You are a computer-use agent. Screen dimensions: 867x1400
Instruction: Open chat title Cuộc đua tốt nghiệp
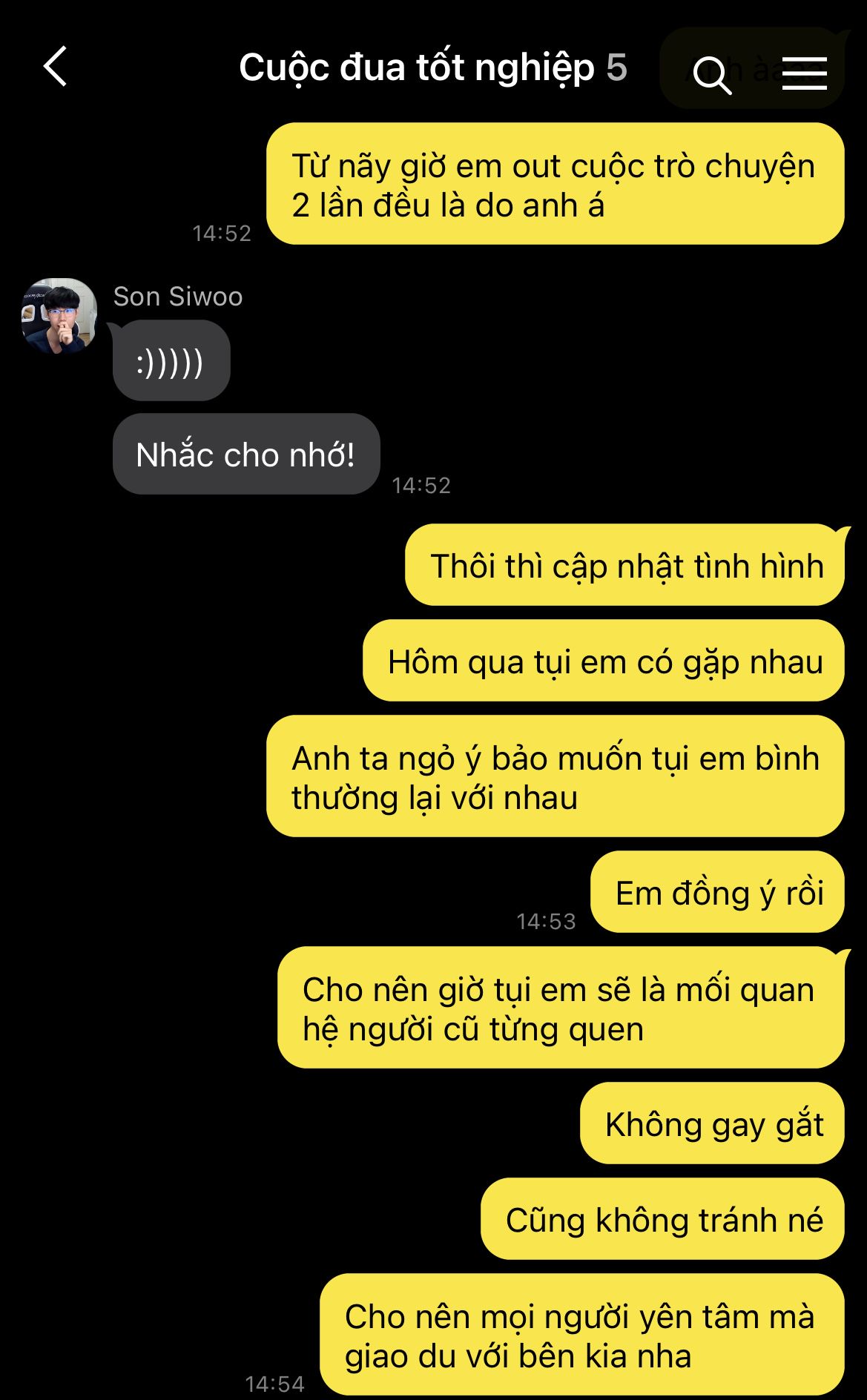pos(417,68)
